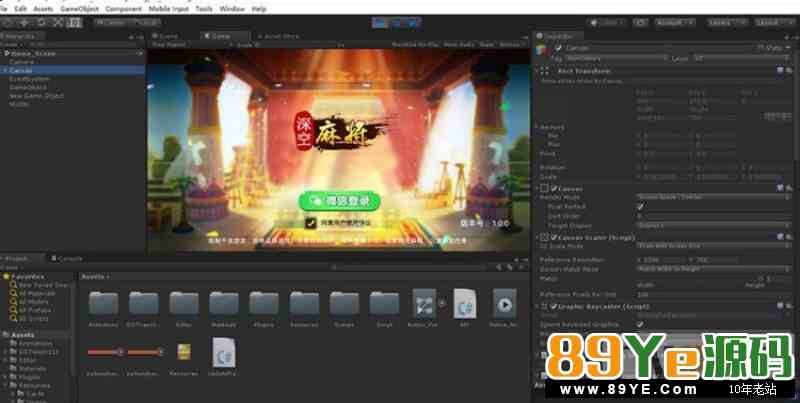The height and width of the screenshot is (403, 800).
Task: Open the Rect Transform gear settings menu
Action: (x=788, y=70)
